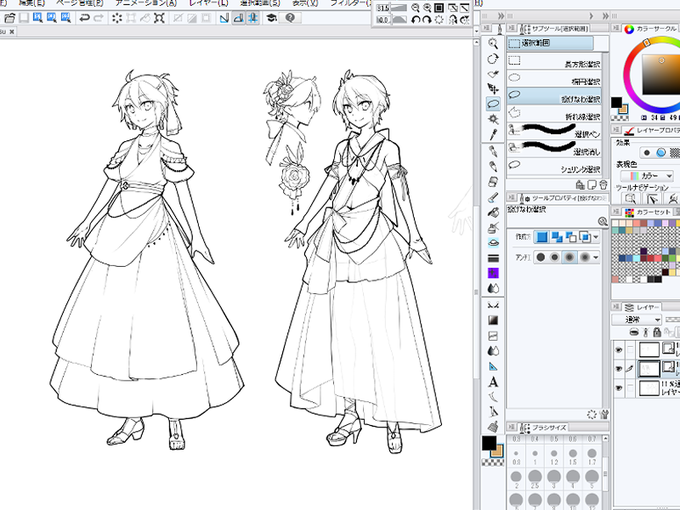This screenshot has width=680, height=510.
Task: Select the Text tool (A icon)
Action: [x=493, y=382]
